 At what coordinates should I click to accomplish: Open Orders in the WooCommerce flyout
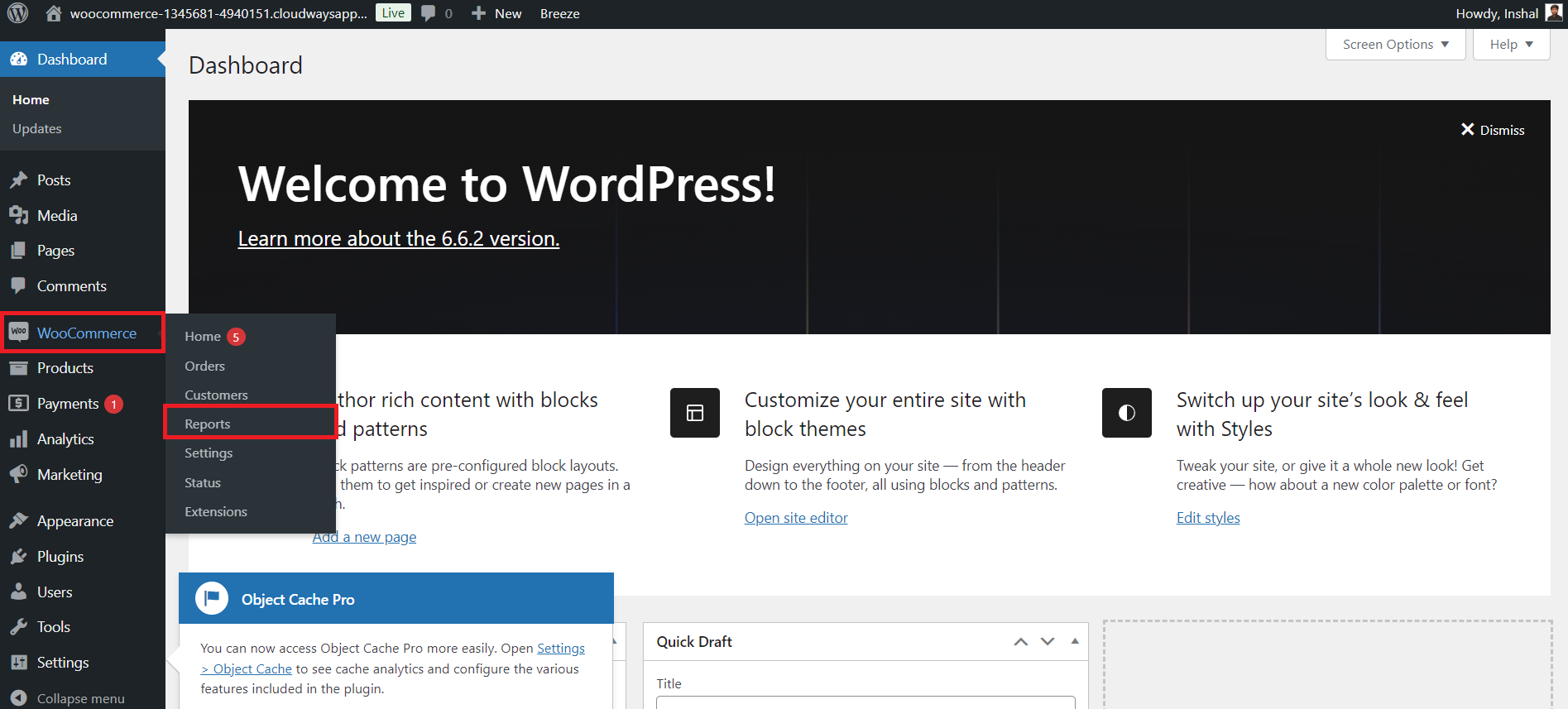pos(204,366)
